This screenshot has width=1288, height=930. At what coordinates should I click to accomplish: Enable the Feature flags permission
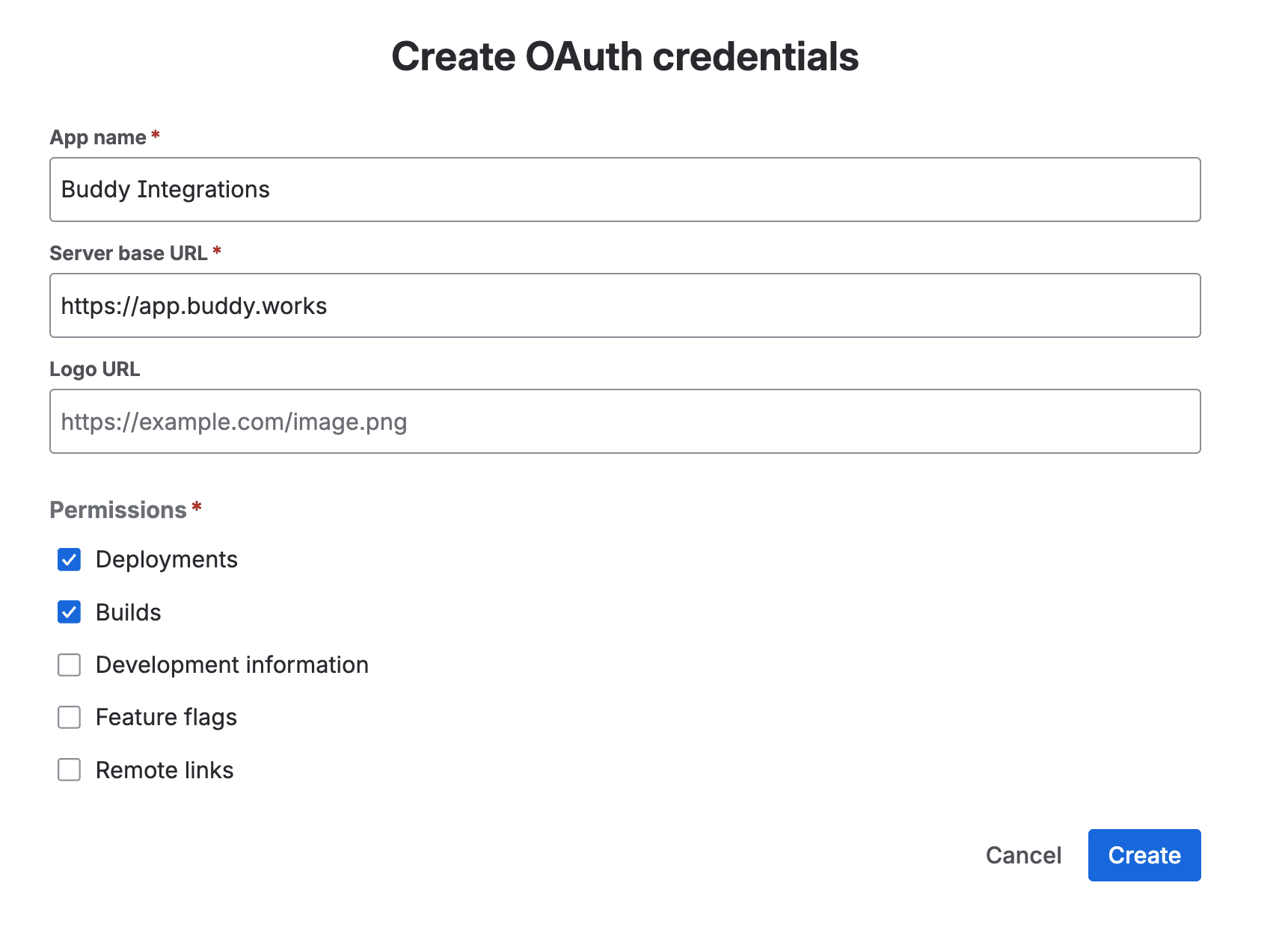(69, 717)
